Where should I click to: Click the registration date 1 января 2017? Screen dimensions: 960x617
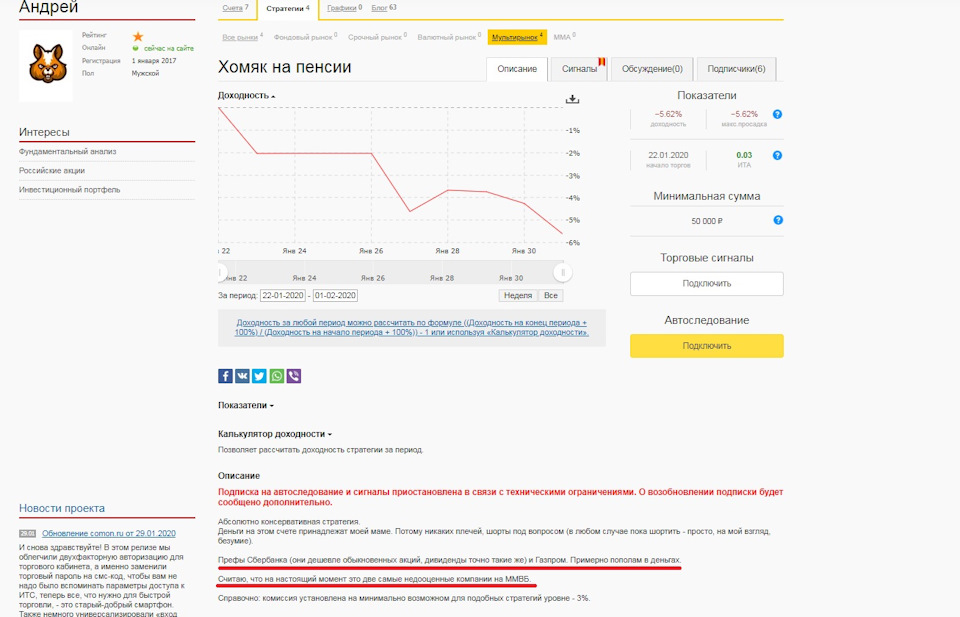click(154, 61)
